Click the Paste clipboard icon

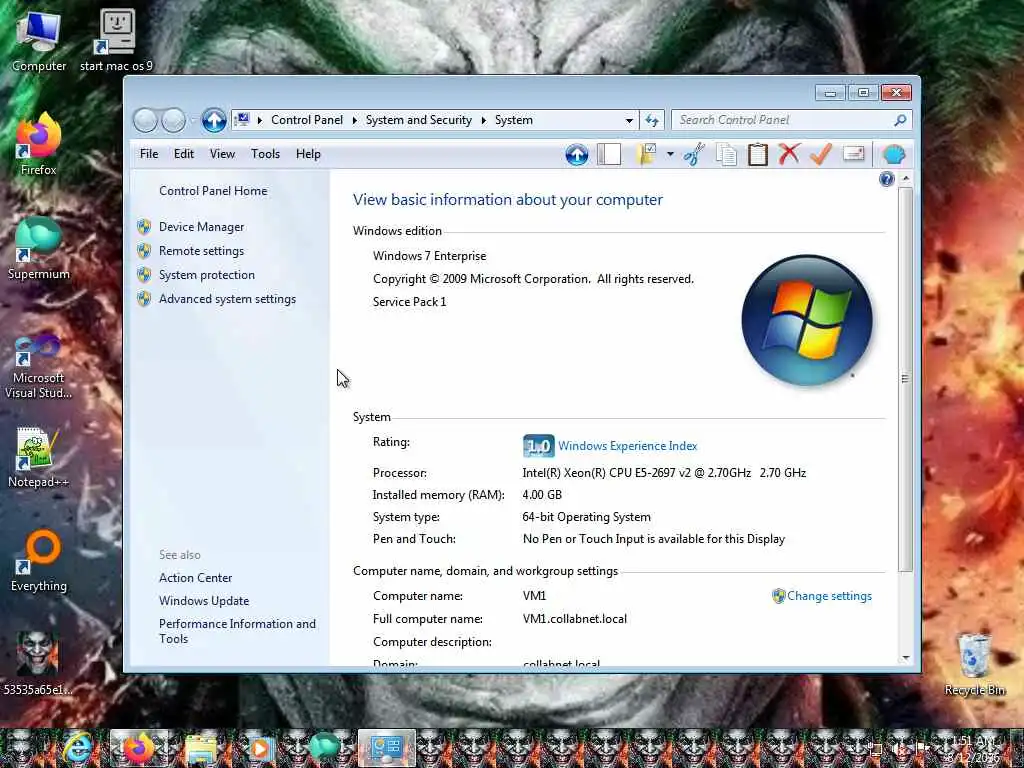click(758, 155)
